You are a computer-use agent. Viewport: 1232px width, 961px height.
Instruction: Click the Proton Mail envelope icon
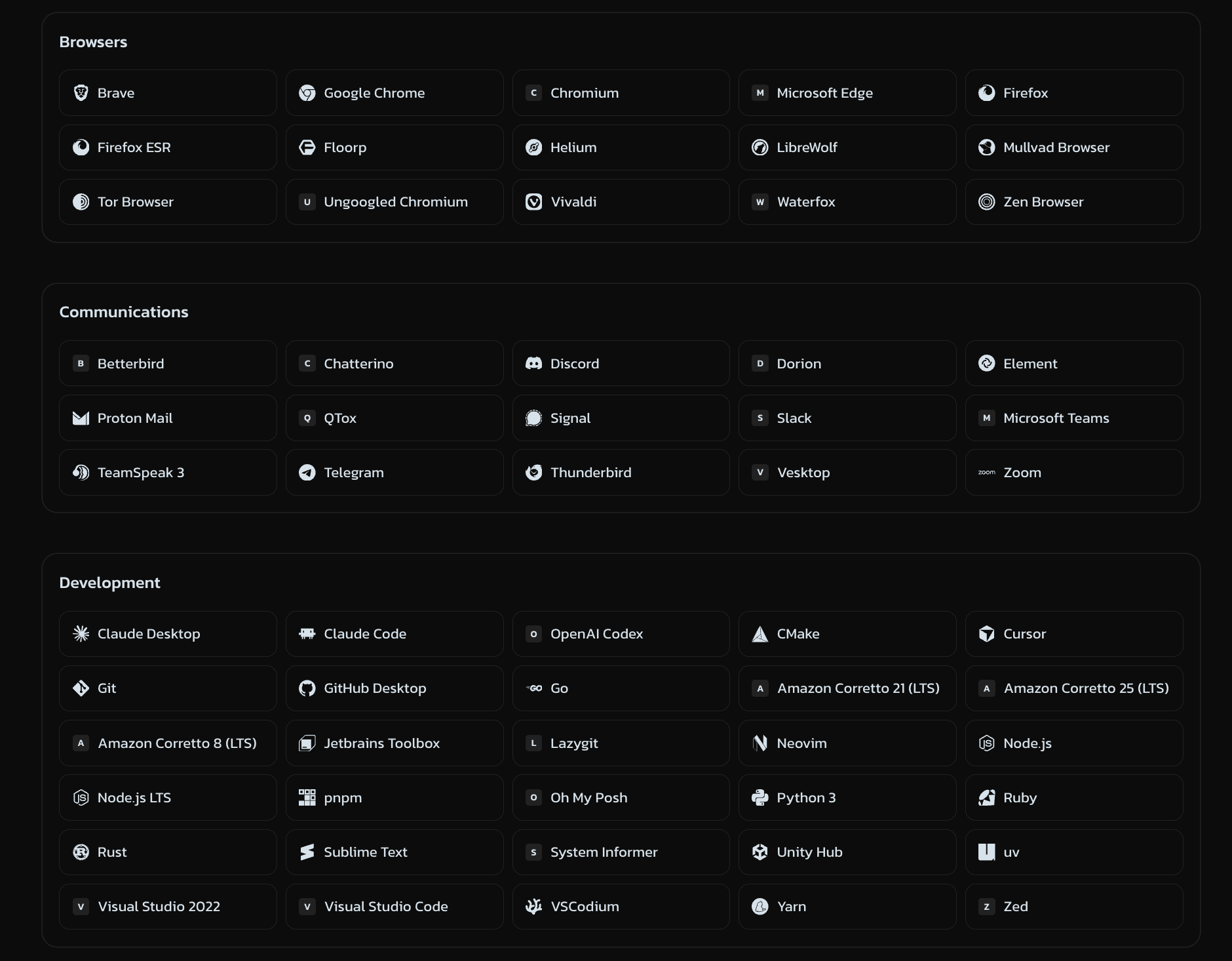pos(81,418)
